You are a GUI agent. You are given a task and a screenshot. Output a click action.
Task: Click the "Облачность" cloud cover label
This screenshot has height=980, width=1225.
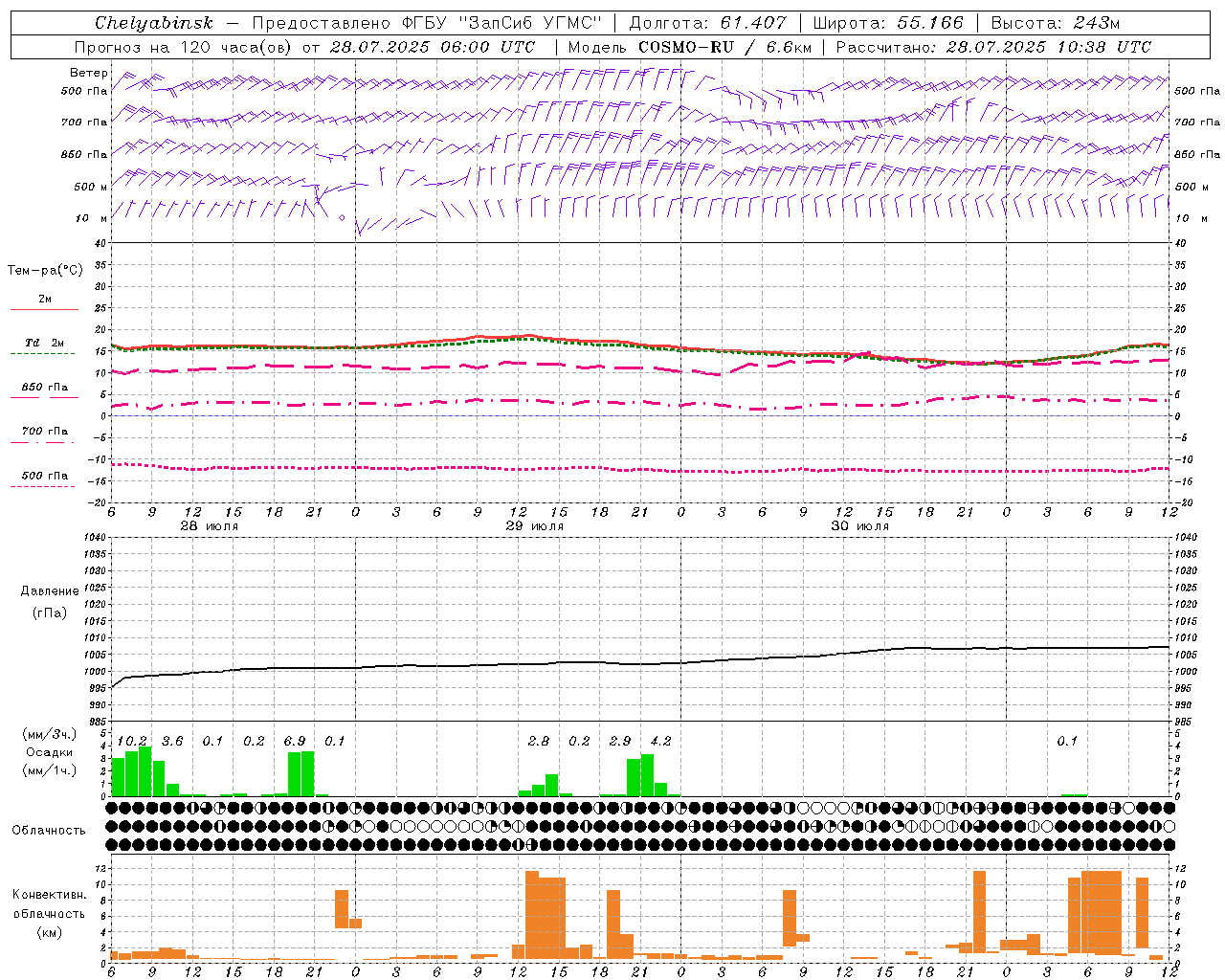pyautogui.click(x=49, y=830)
